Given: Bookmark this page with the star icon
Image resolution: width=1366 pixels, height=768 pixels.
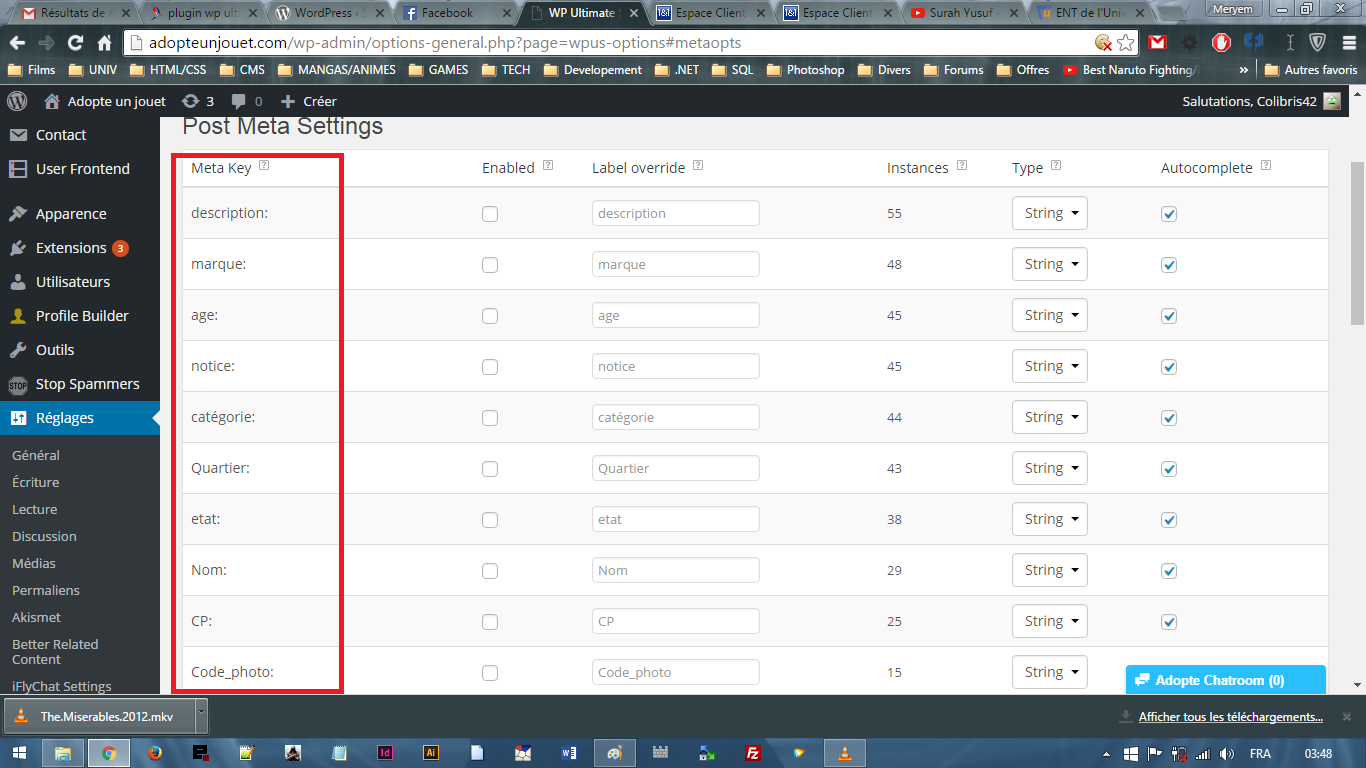Looking at the screenshot, I should pos(1126,42).
